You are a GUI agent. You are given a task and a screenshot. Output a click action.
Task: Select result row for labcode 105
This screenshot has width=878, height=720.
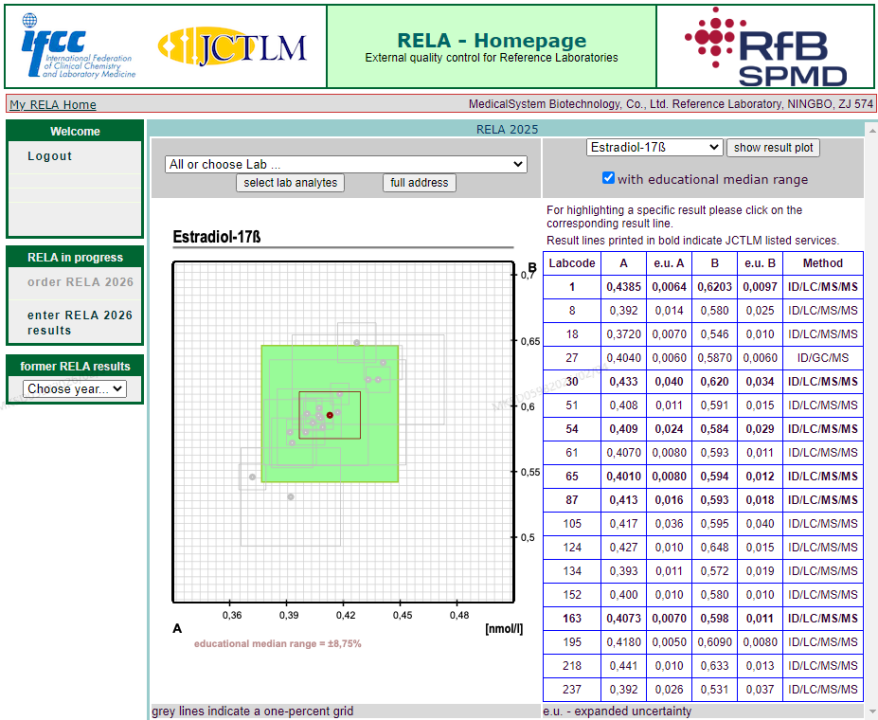point(703,523)
